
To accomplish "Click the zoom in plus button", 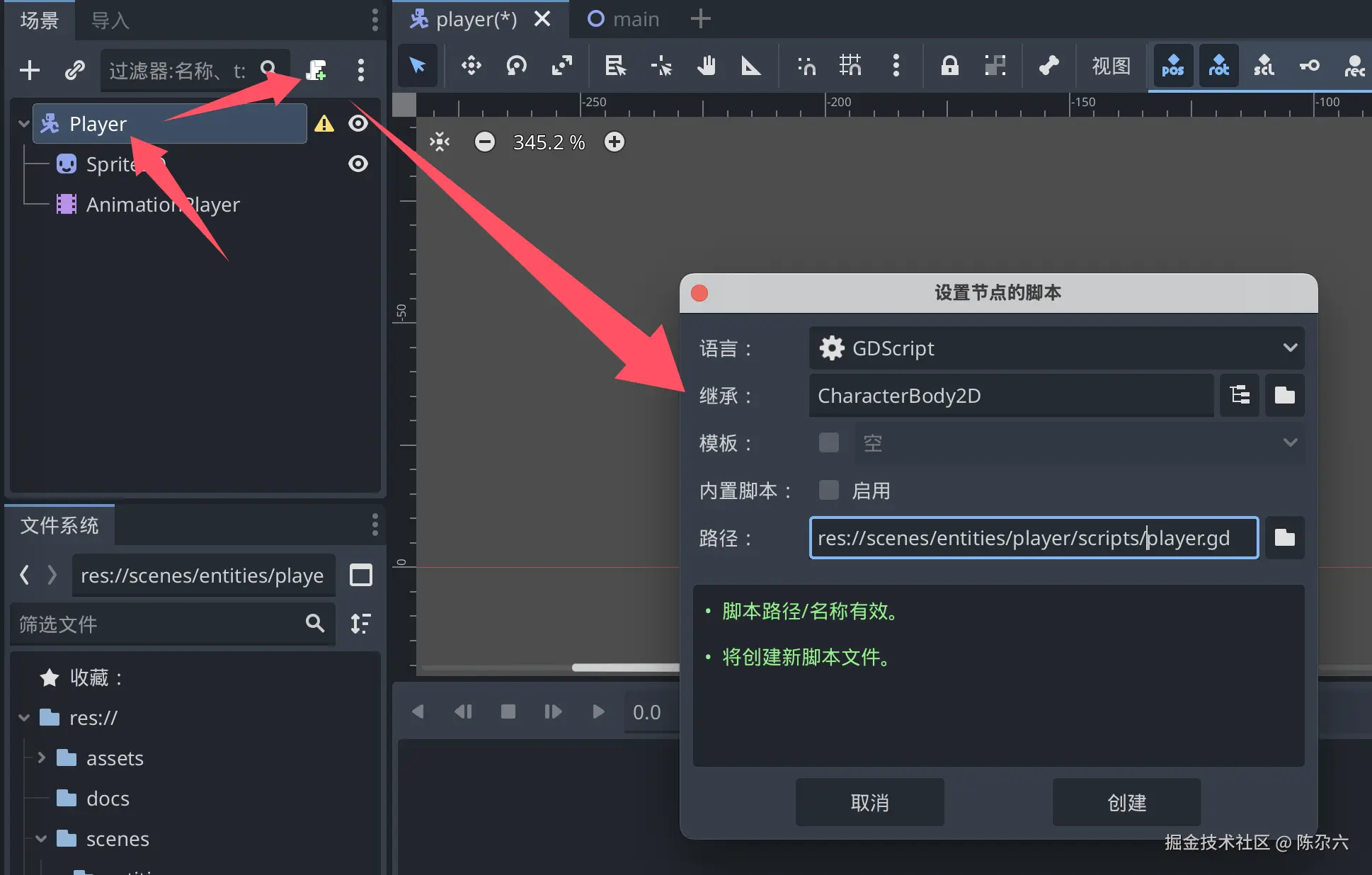I will [614, 142].
